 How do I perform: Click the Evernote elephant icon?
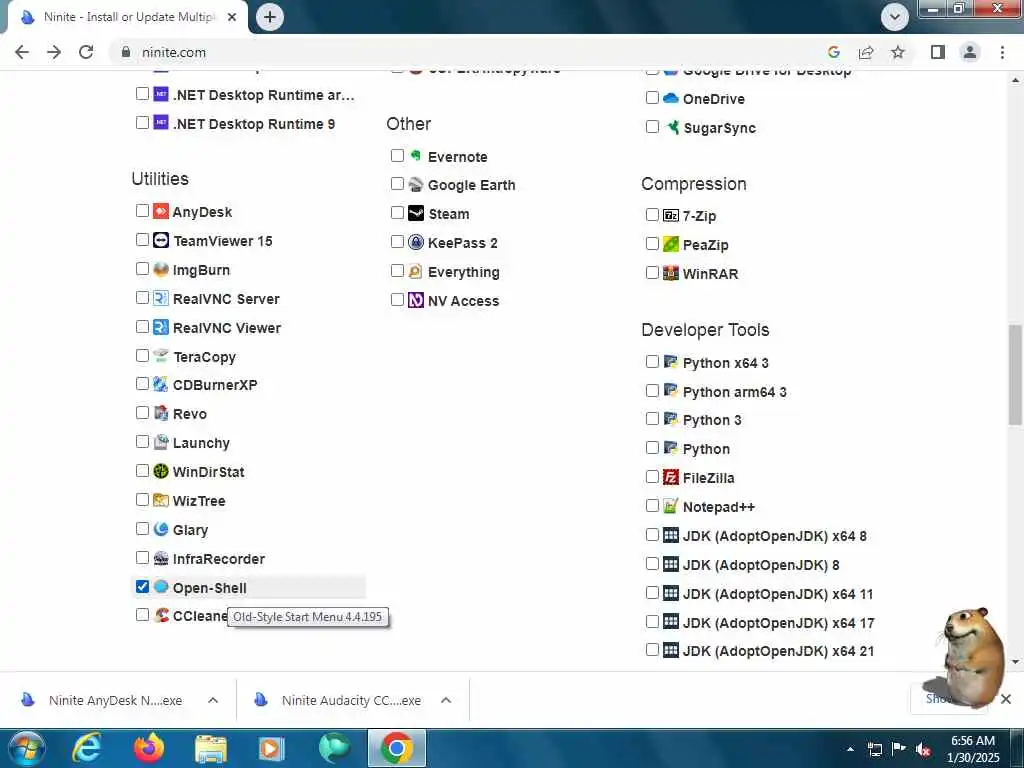coord(415,155)
